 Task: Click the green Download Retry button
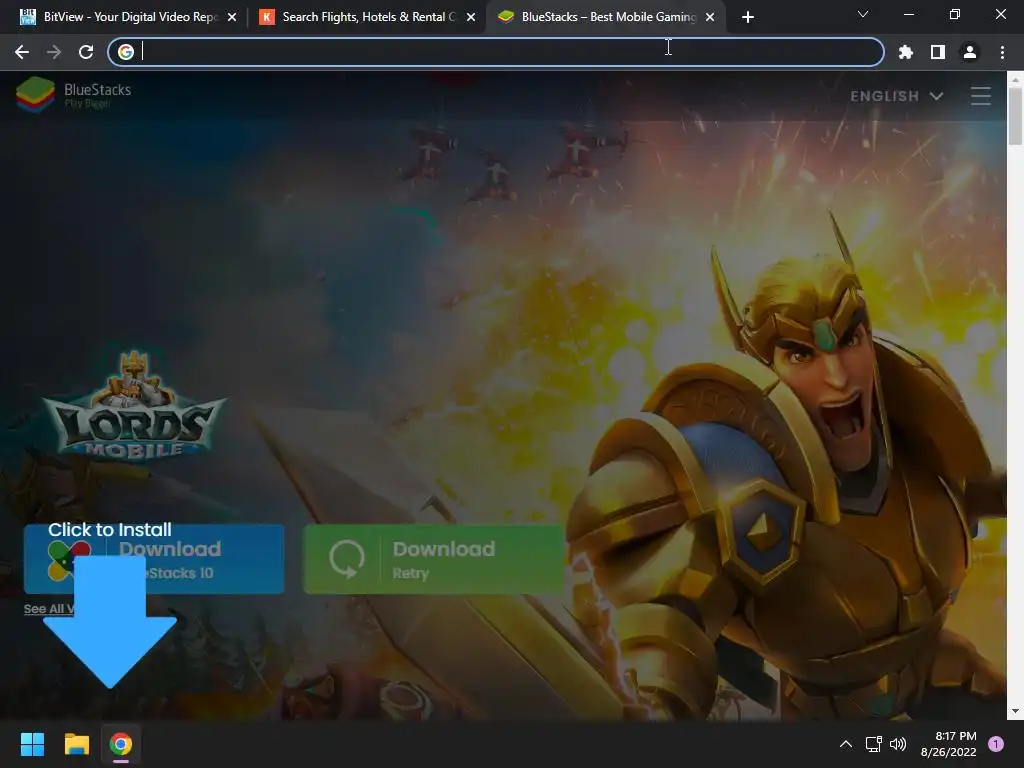tap(434, 559)
